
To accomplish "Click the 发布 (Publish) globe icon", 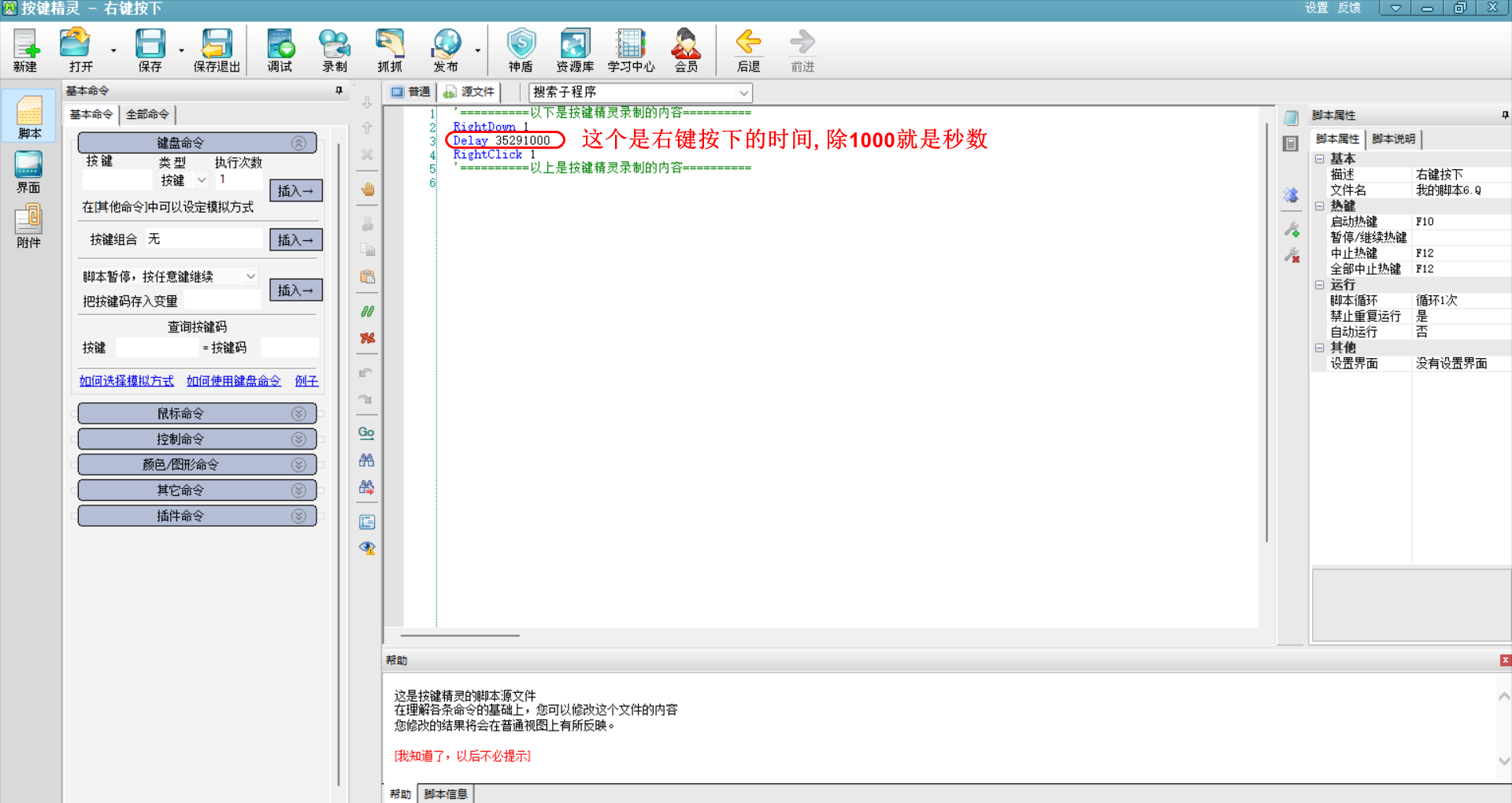I will [x=446, y=50].
